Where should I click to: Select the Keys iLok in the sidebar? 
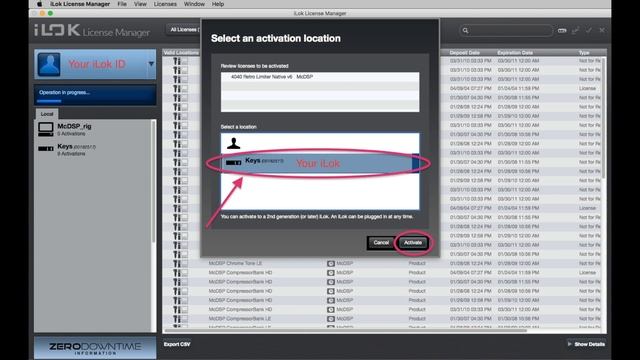[x=92, y=149]
